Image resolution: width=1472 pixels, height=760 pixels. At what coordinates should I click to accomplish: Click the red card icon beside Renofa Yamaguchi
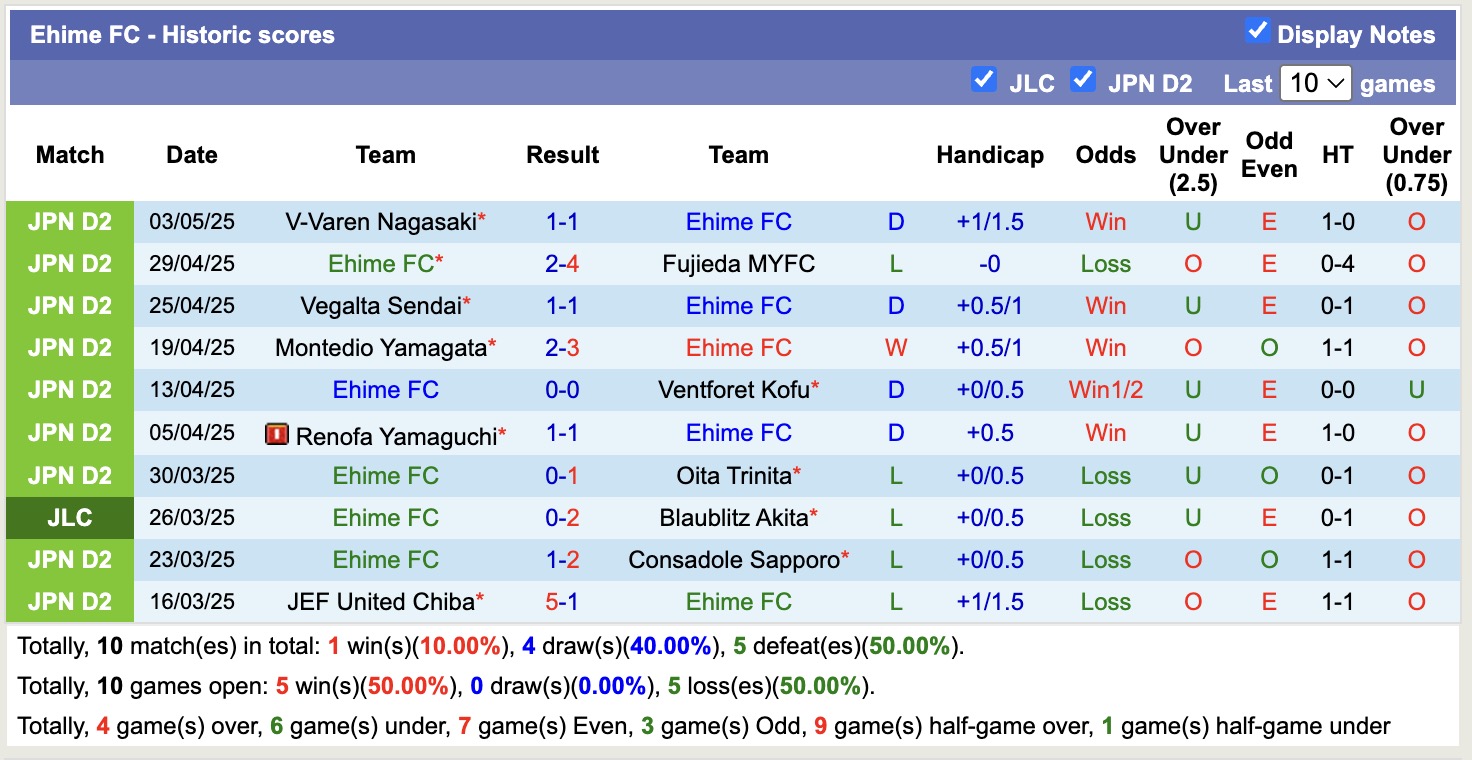[277, 433]
